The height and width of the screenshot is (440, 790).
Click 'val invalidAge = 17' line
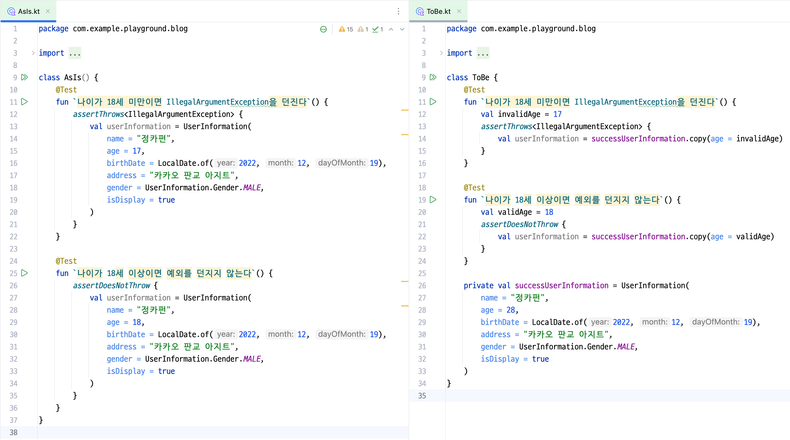(x=521, y=114)
